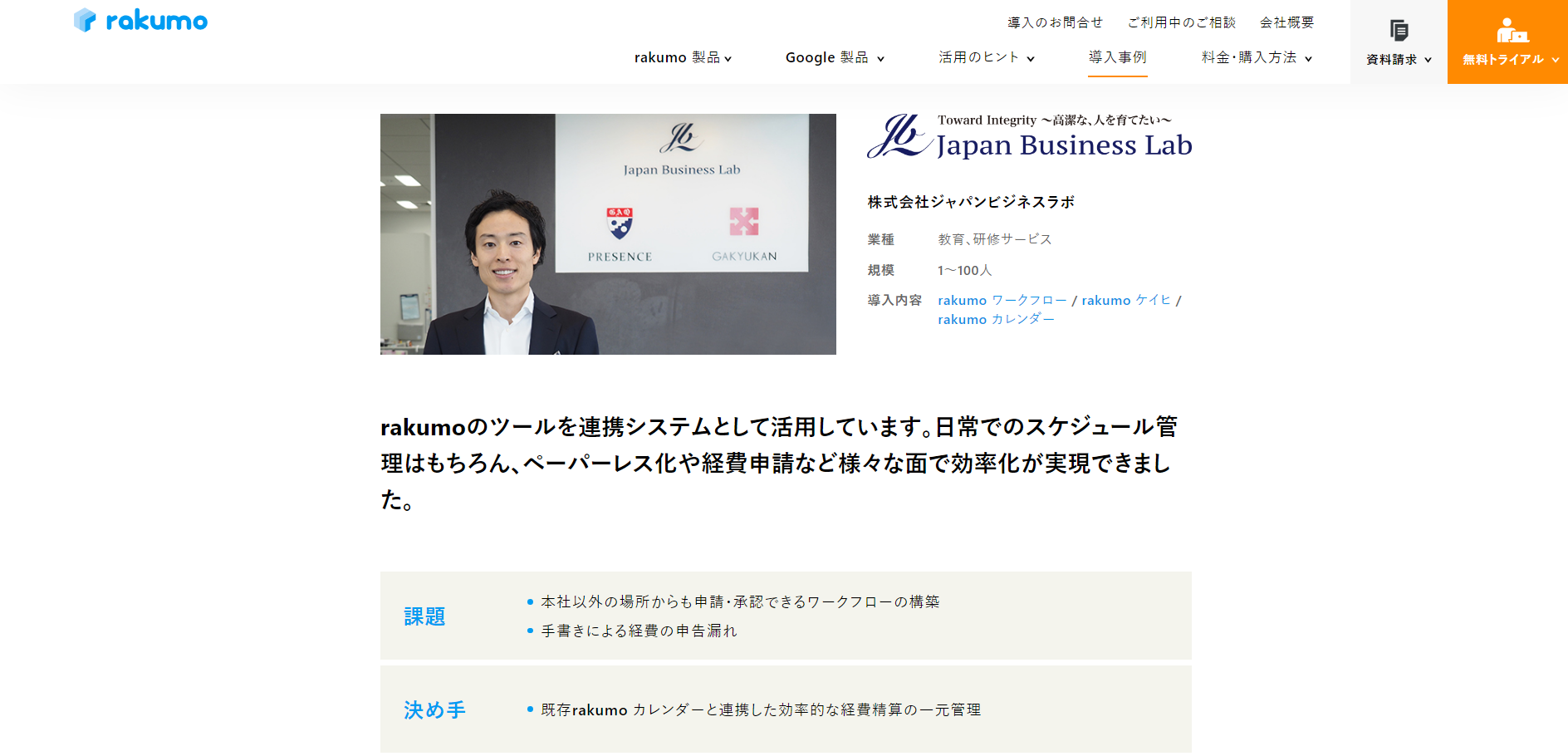Click the 資料請求 button label

pos(1391,59)
